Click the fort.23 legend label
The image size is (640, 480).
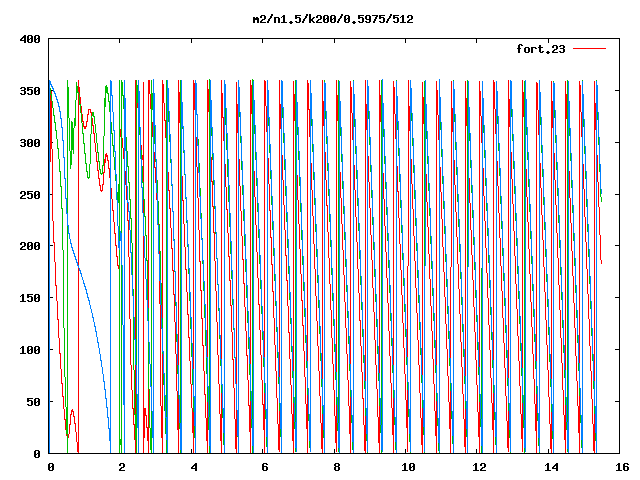[x=541, y=49]
